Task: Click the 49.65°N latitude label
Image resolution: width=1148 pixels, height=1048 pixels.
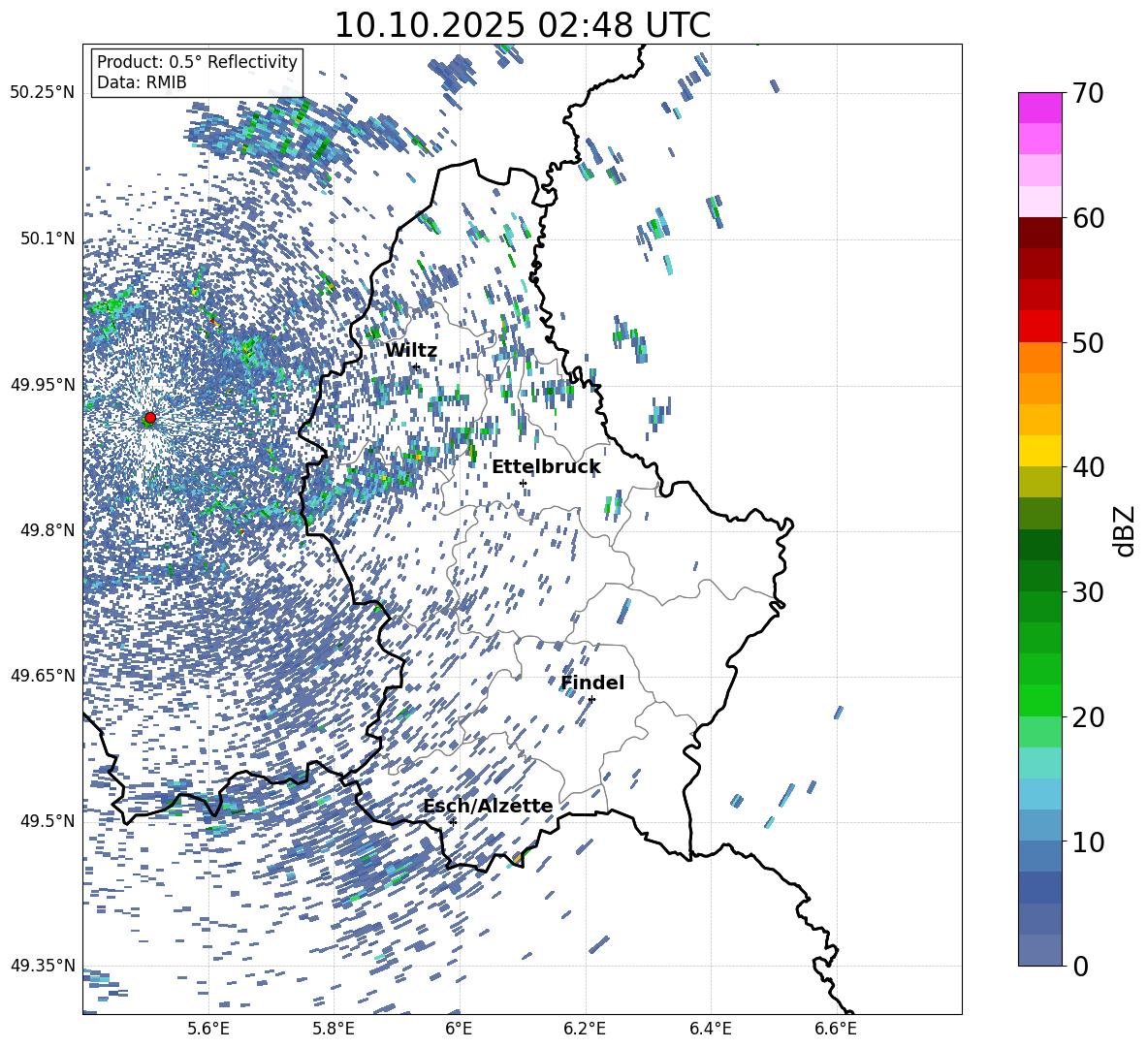Action: [43, 675]
